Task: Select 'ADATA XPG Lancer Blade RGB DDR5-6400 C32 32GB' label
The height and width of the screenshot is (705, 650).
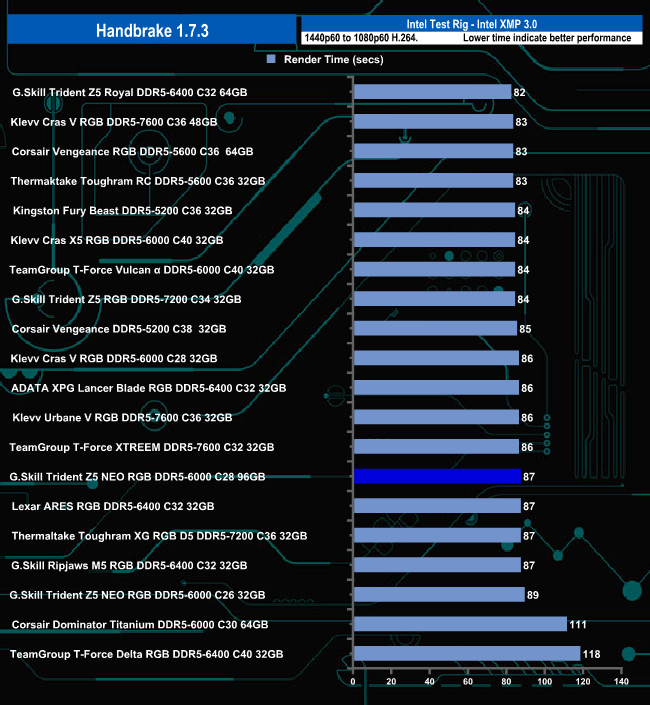Action: (148, 388)
